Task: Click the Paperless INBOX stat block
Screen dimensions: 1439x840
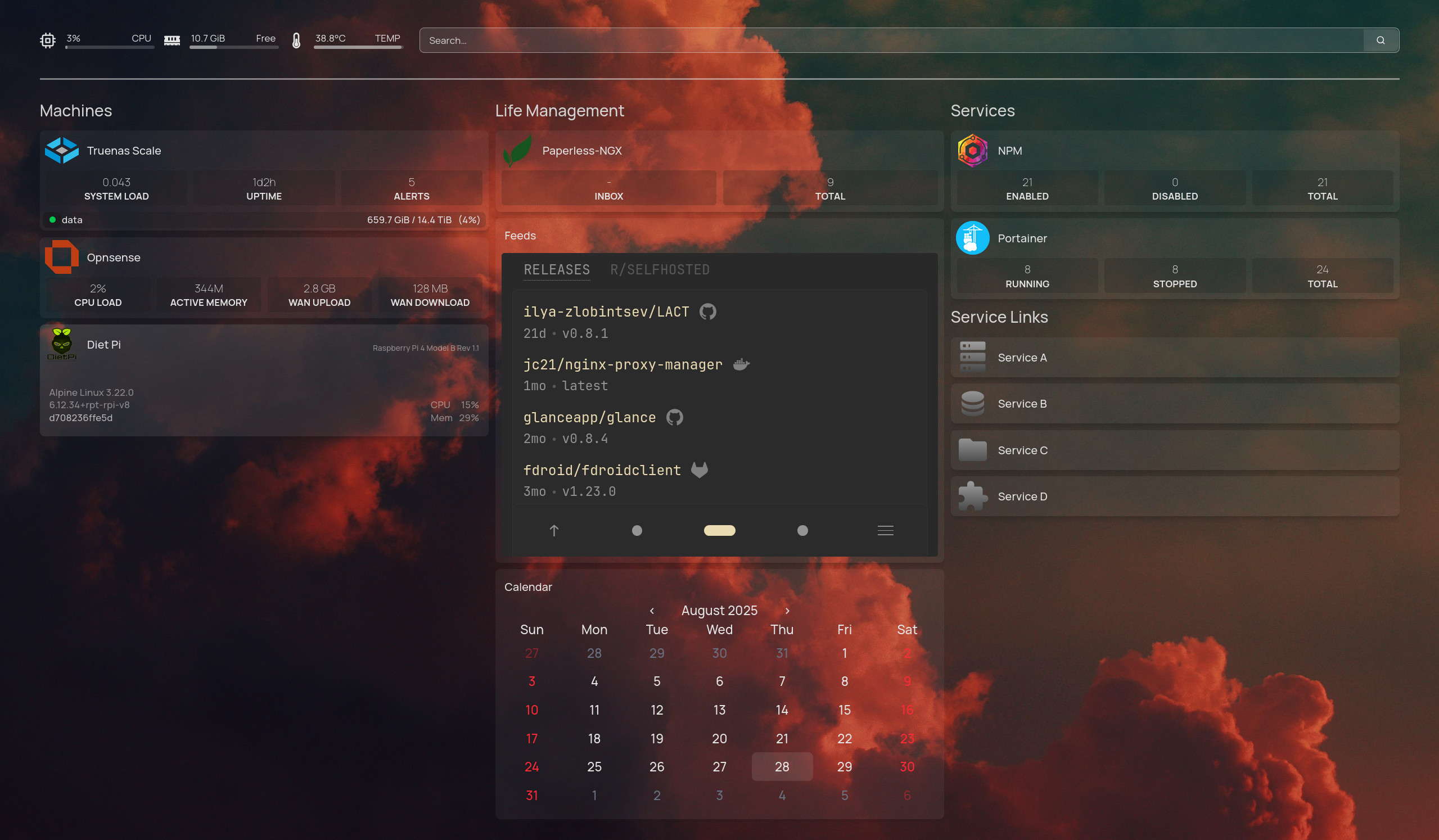Action: 608,188
